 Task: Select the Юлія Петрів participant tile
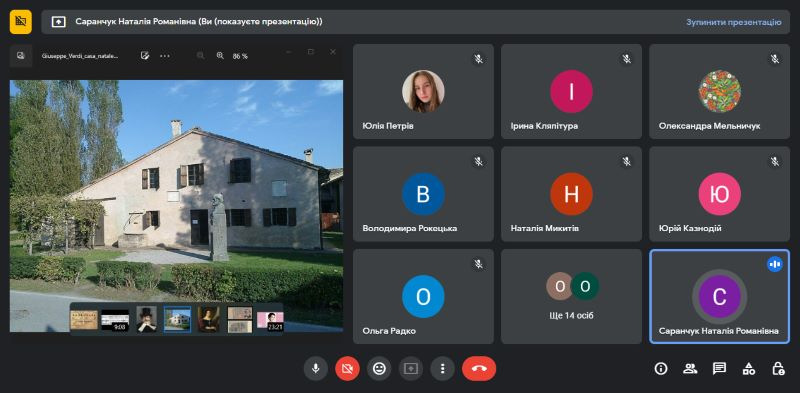coord(423,91)
